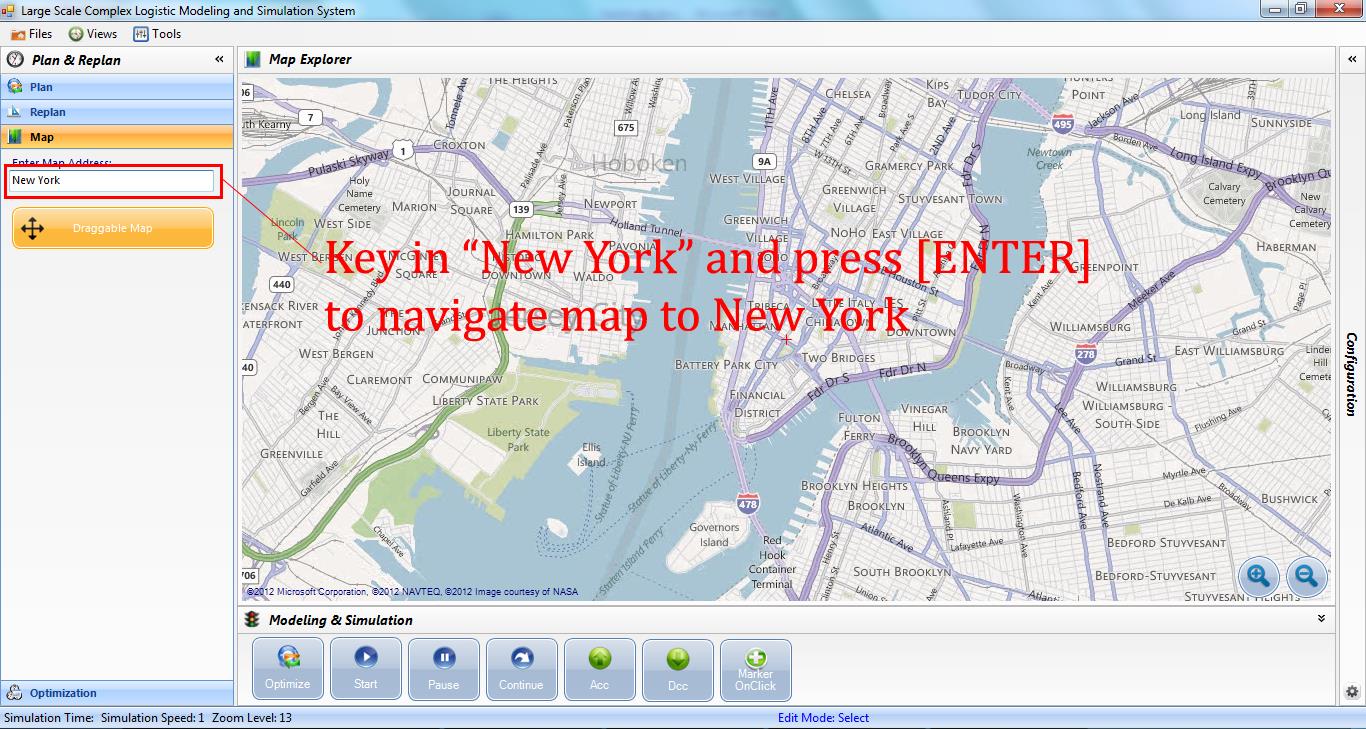Collapse the Plan & Replan panel
Screen dimensions: 1366x729
(x=218, y=59)
